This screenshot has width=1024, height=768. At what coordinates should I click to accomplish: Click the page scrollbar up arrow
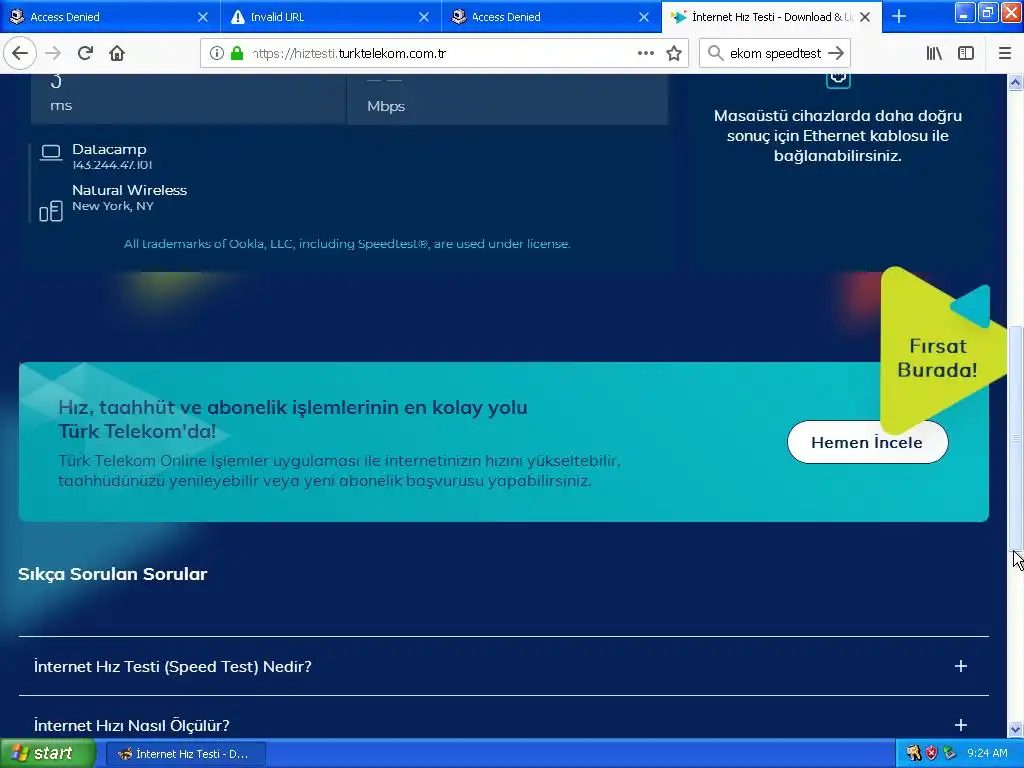(1016, 82)
